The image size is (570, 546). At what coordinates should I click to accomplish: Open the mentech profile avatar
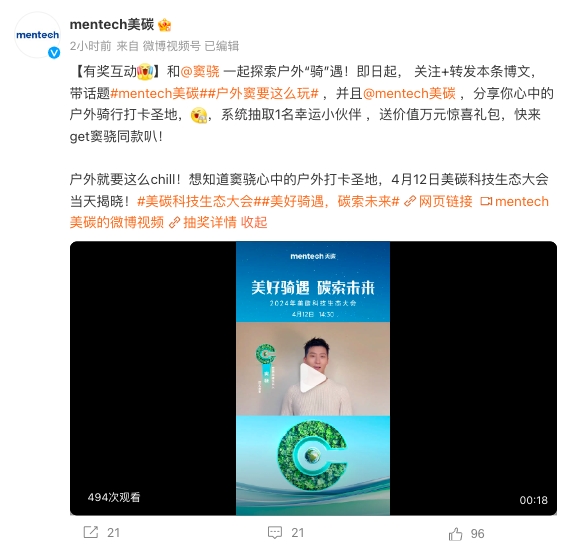(x=37, y=35)
